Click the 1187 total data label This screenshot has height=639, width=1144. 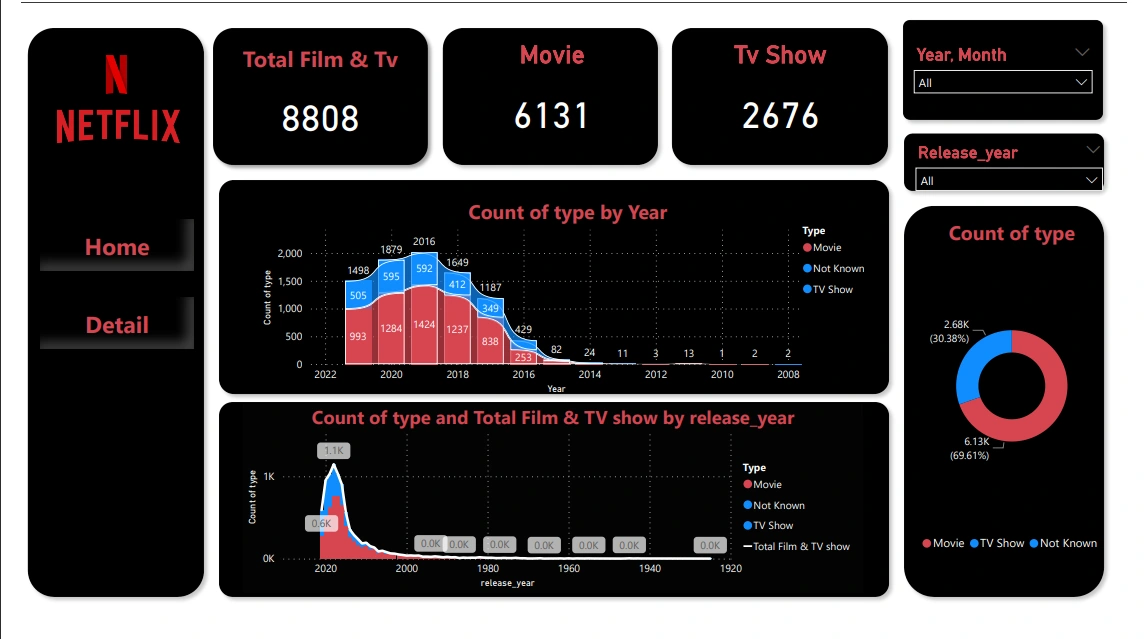tap(490, 287)
